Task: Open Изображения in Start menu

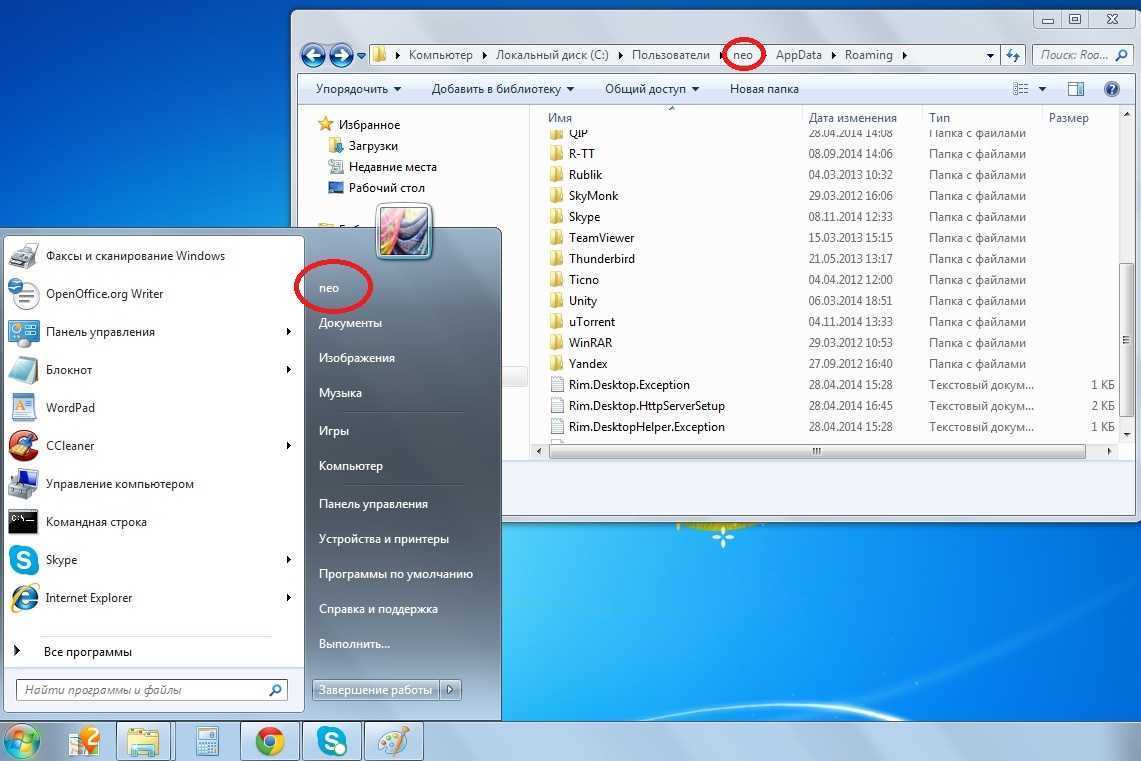Action: 357,358
